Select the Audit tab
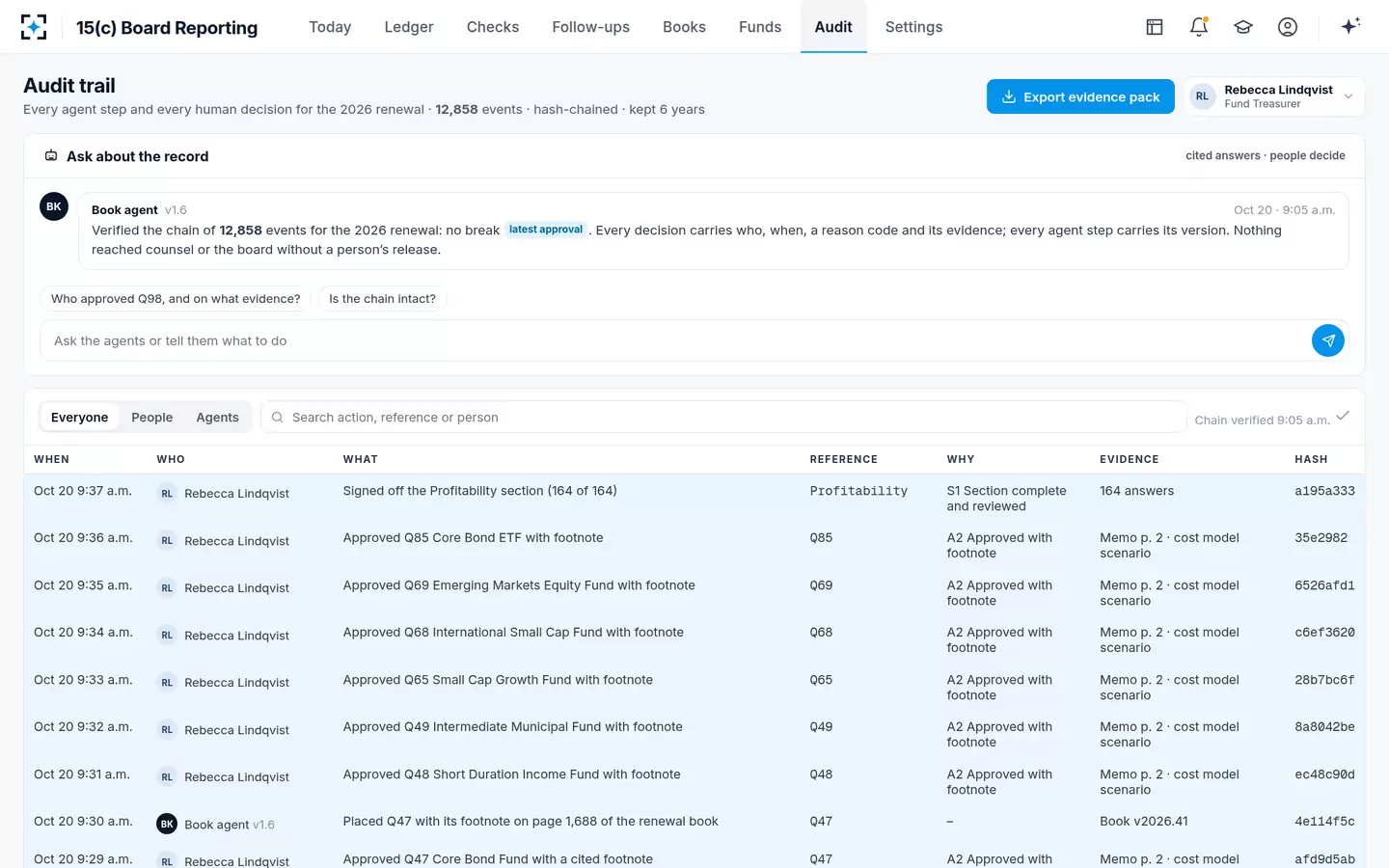The width and height of the screenshot is (1389, 868). (x=833, y=27)
